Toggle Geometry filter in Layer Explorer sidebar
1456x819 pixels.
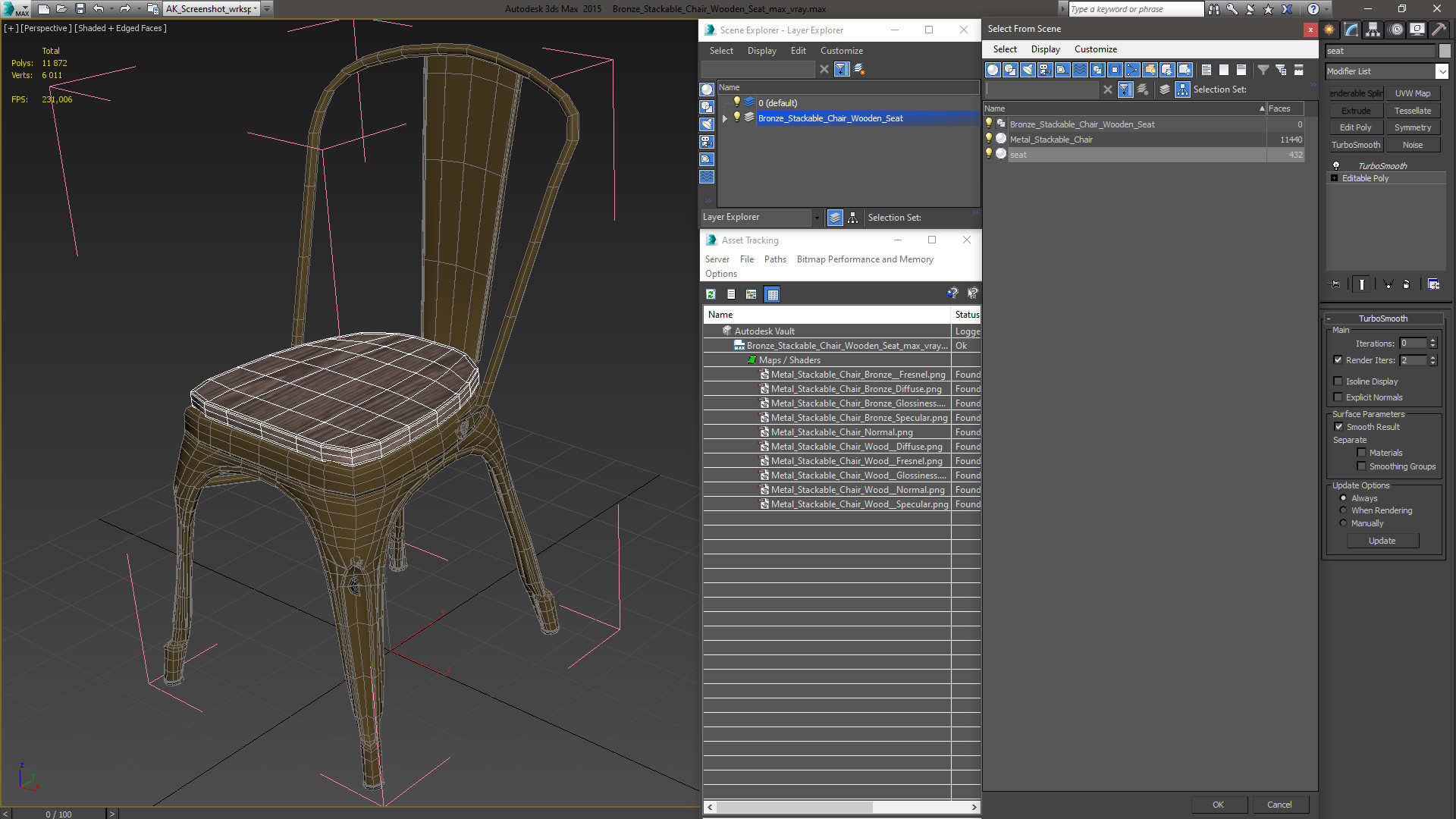point(707,89)
